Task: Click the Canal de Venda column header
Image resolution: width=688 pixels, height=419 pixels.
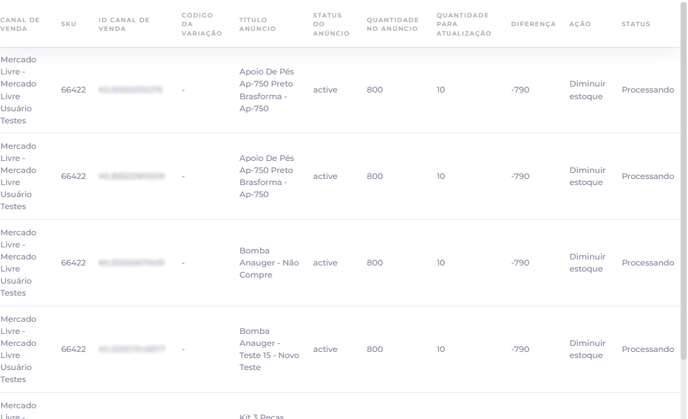Action: (20, 24)
